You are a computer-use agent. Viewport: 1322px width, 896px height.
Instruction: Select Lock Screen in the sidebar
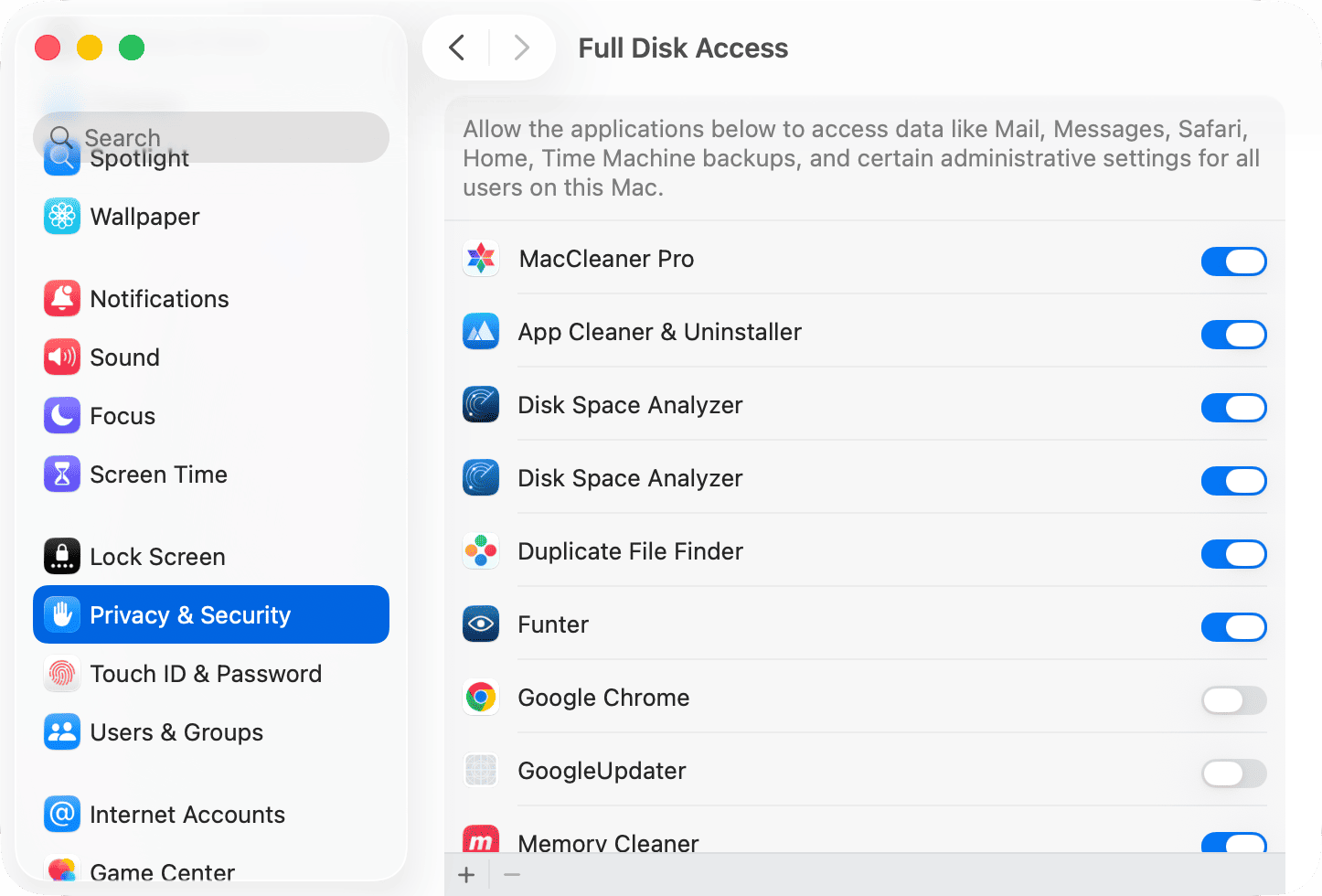157,557
